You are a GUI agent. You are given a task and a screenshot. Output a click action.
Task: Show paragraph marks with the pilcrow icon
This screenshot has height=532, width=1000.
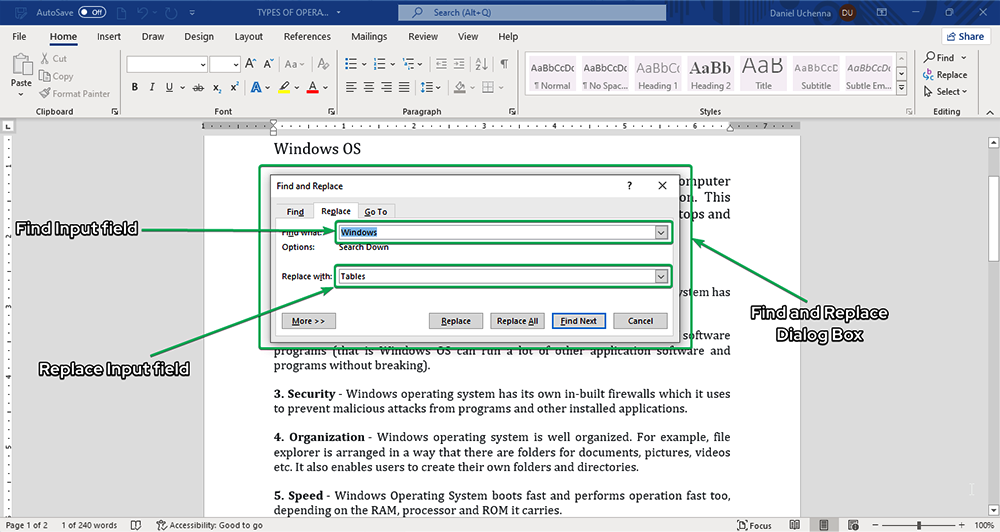(x=504, y=64)
